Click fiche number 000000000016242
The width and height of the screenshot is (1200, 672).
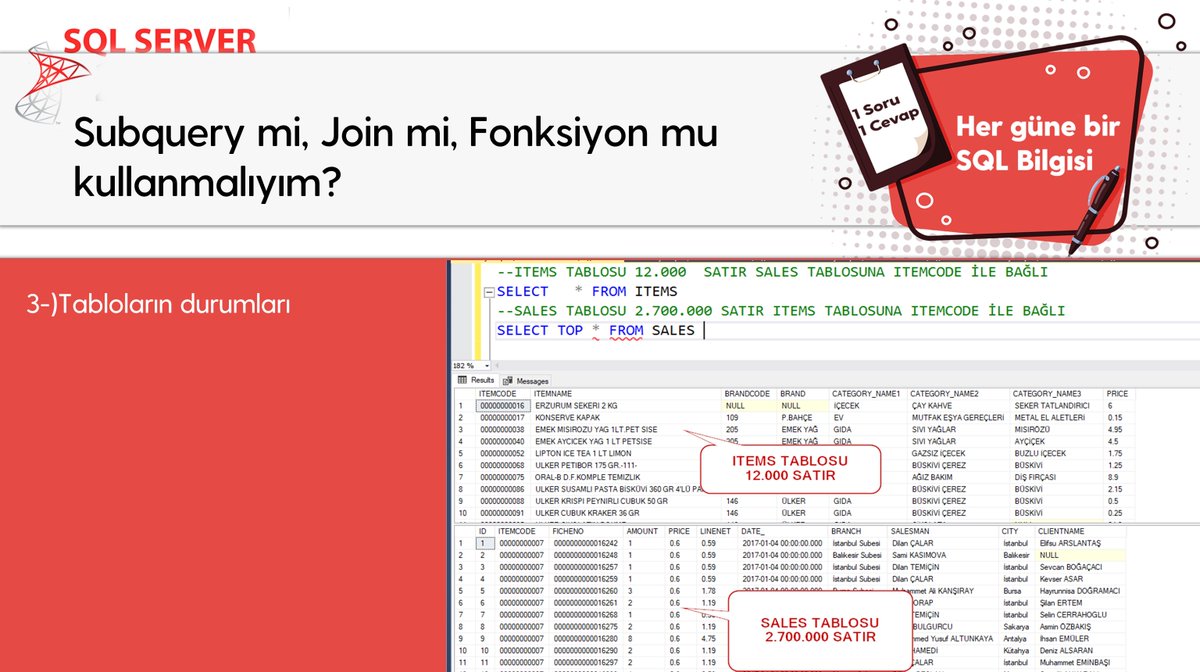click(x=586, y=543)
